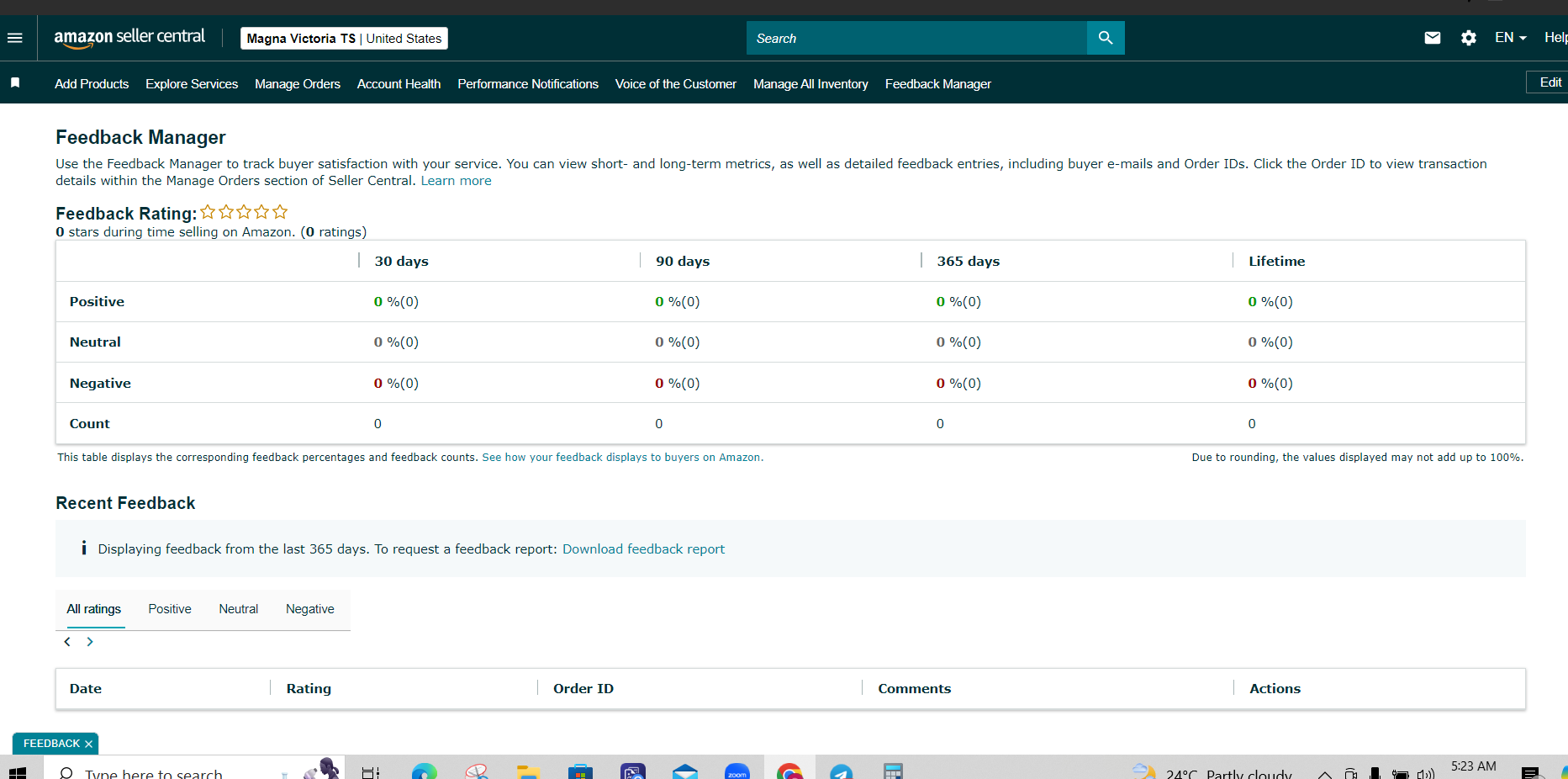Click the Count value under Lifetime
This screenshot has width=1568, height=779.
(1252, 424)
